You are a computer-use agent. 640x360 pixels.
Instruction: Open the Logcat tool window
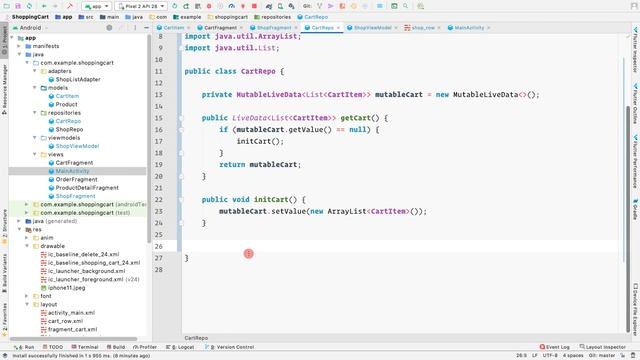click(180, 347)
